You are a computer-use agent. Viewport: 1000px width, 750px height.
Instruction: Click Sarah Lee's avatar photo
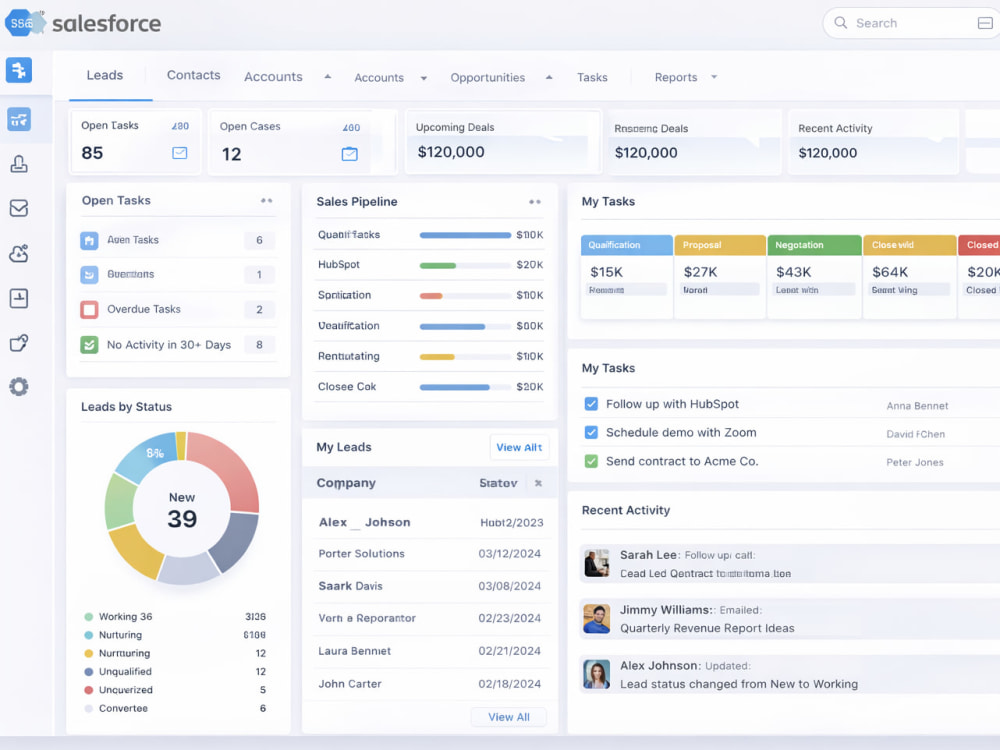click(597, 563)
